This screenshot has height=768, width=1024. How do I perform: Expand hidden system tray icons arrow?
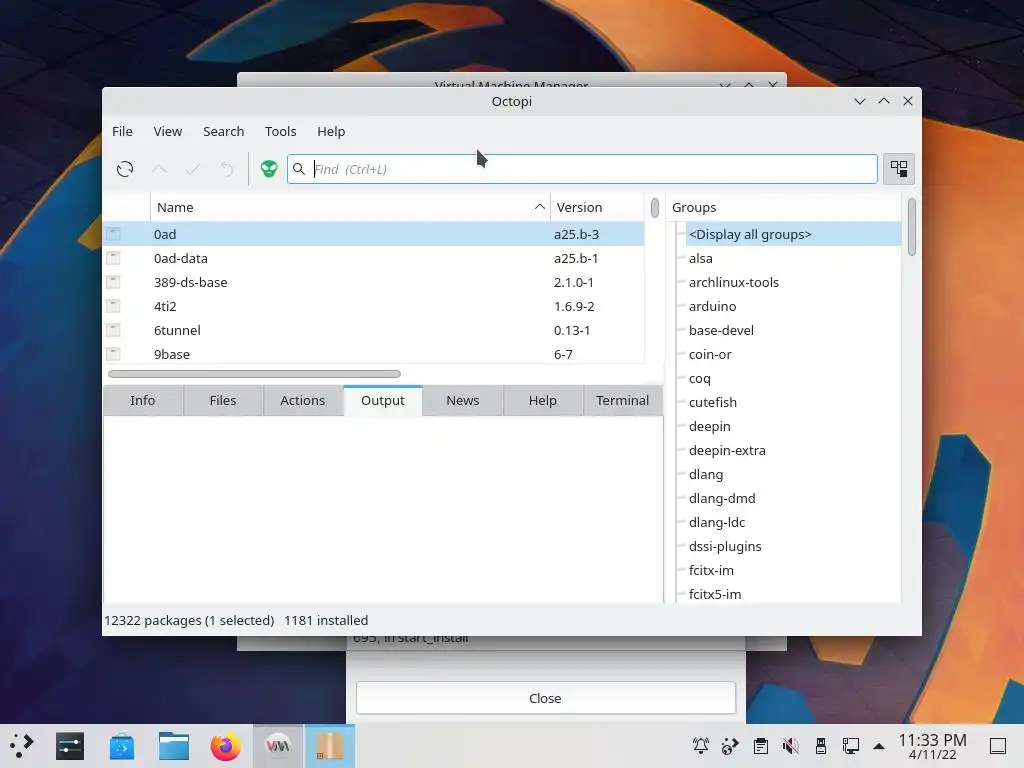879,746
